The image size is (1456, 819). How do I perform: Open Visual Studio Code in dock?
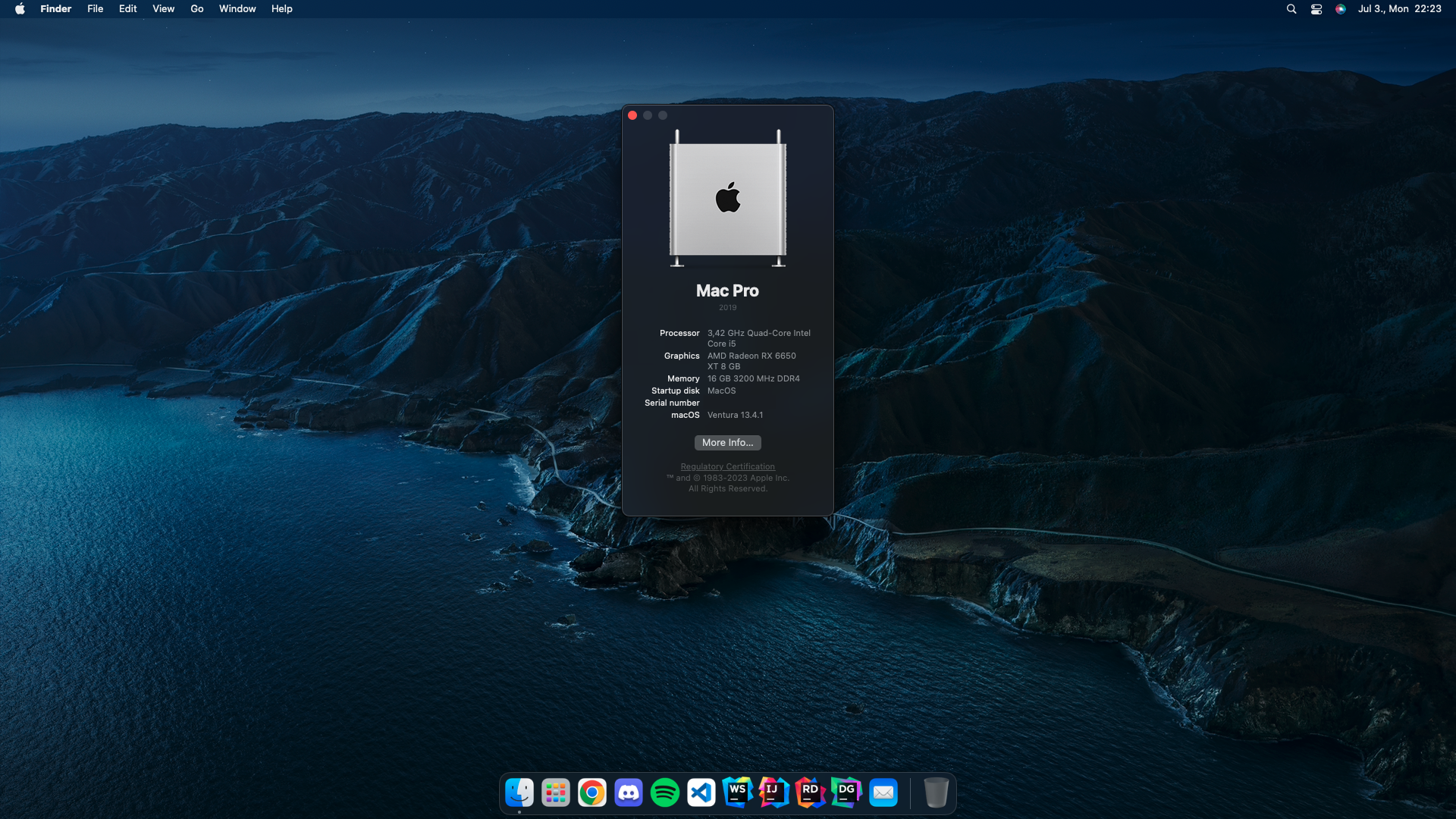pyautogui.click(x=701, y=792)
